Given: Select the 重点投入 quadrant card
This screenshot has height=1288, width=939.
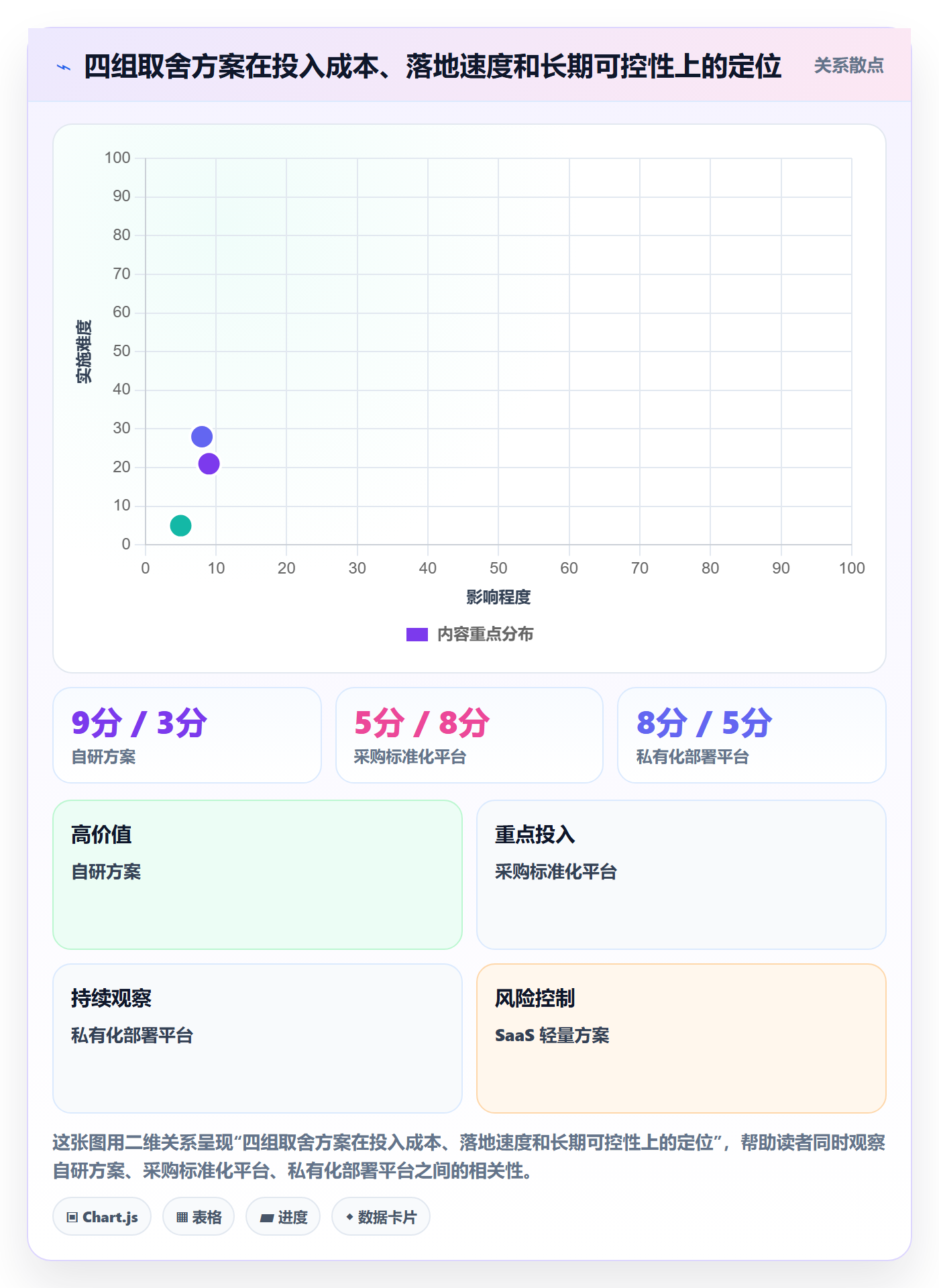Looking at the screenshot, I should point(681,875).
